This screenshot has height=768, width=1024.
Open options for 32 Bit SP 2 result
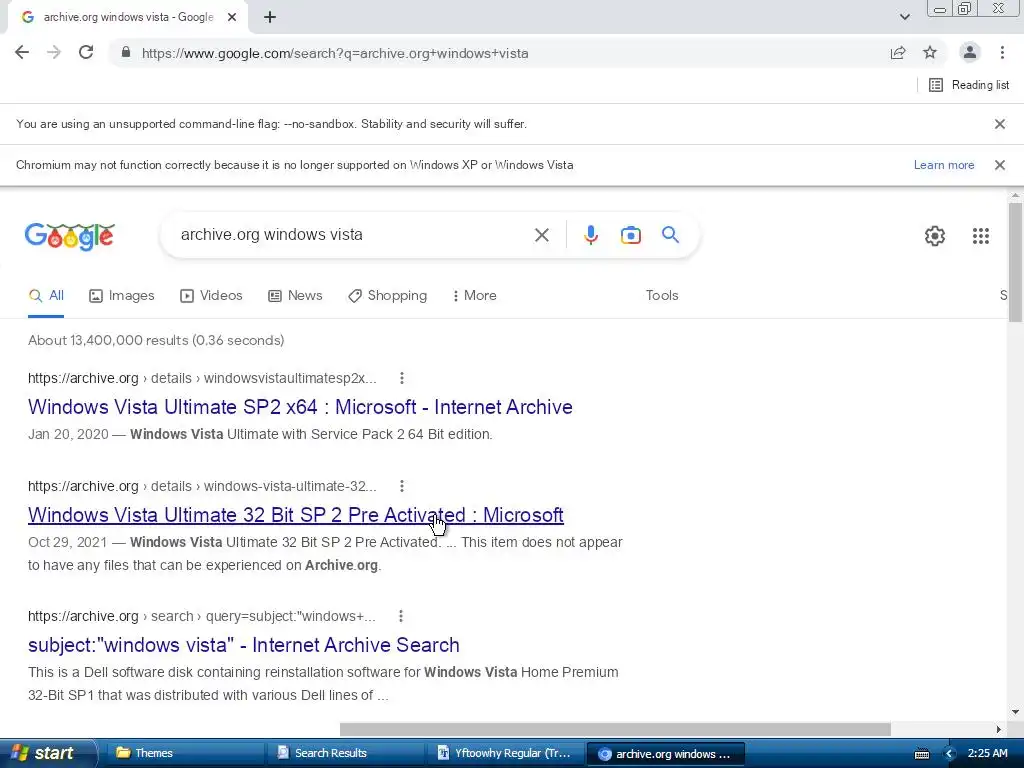click(x=402, y=486)
